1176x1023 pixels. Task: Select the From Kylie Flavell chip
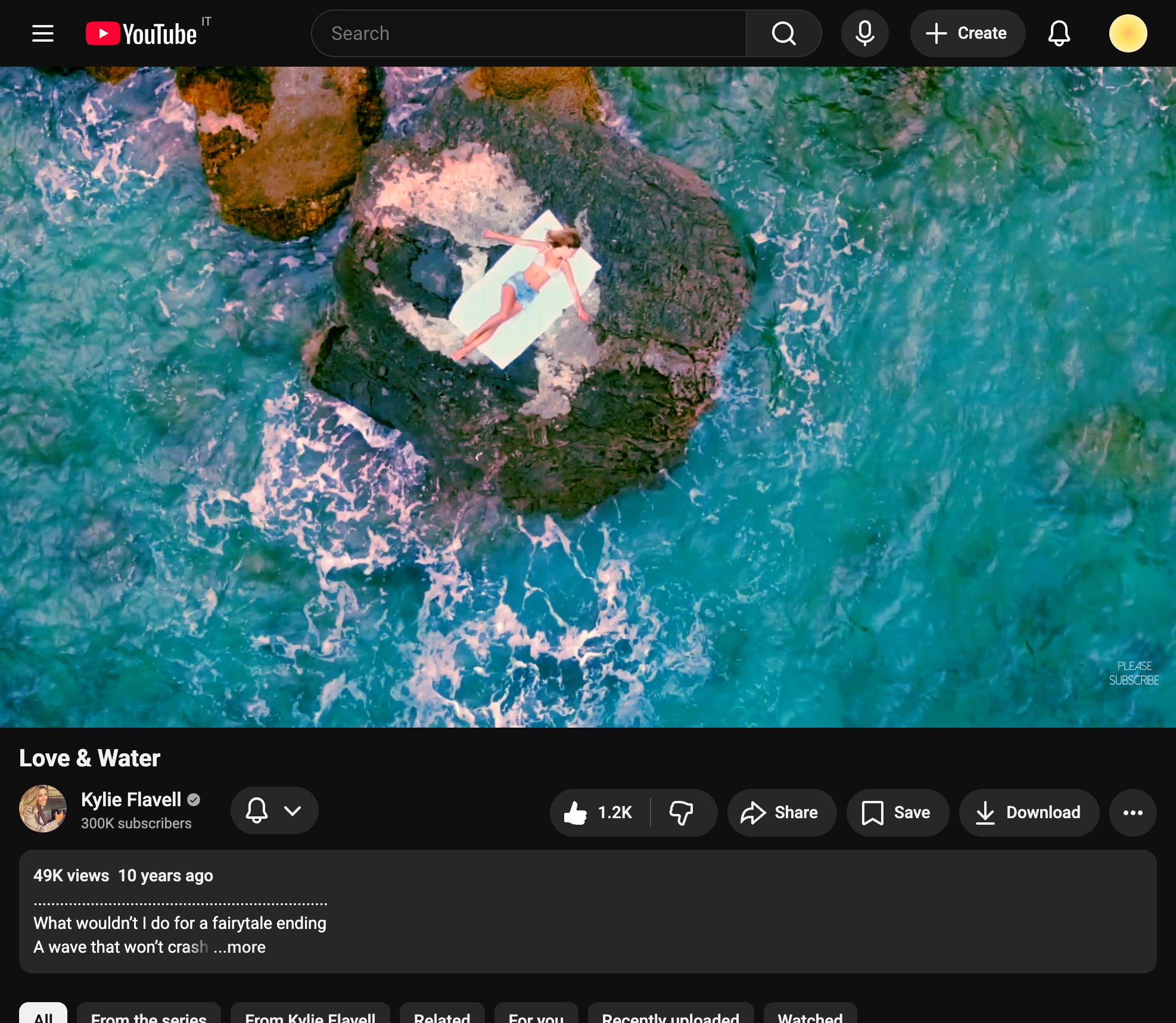310,1015
